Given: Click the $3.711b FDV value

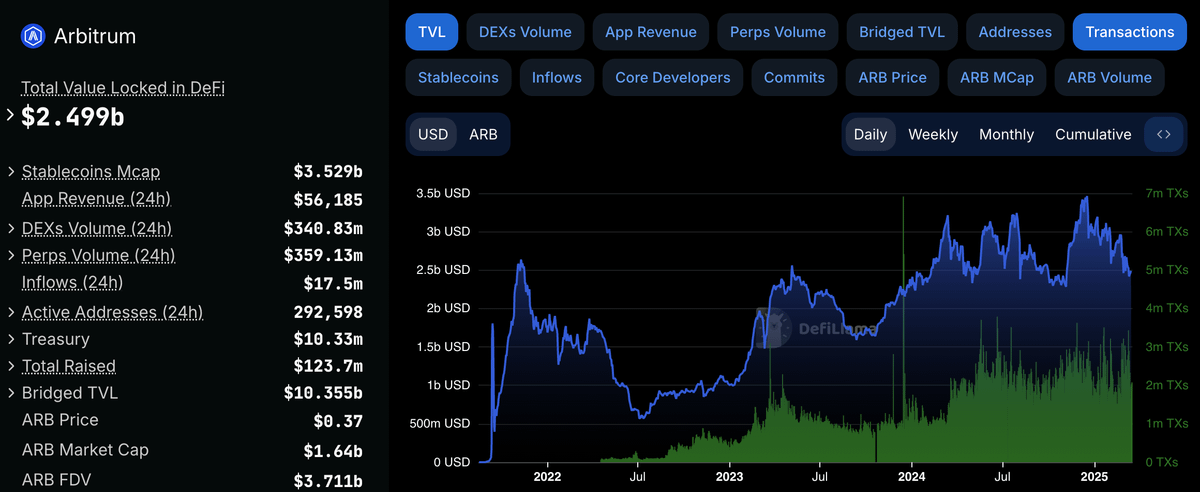Looking at the screenshot, I should click(328, 482).
